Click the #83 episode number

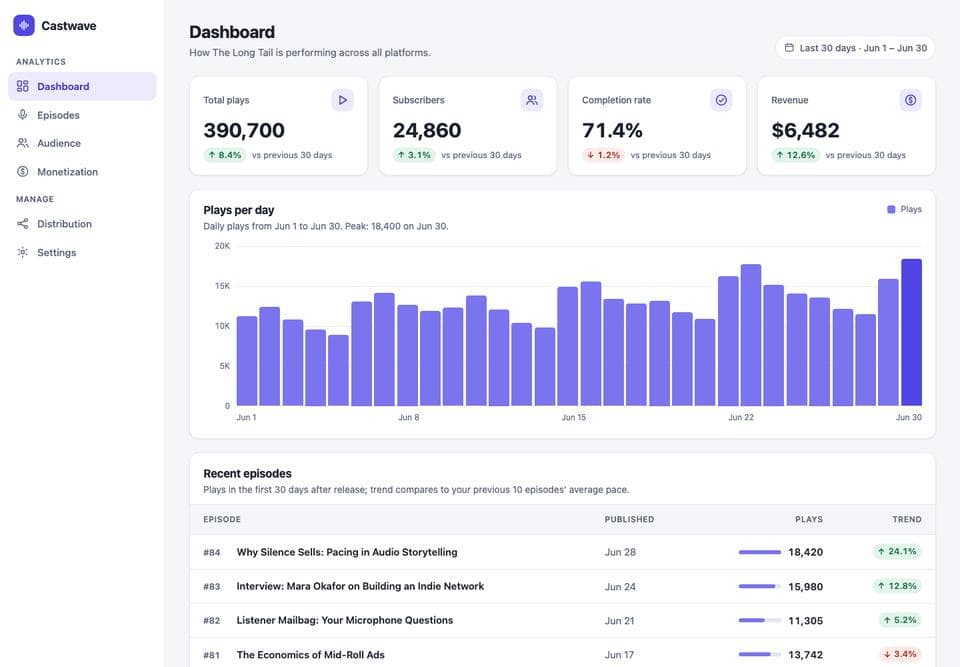(x=212, y=587)
